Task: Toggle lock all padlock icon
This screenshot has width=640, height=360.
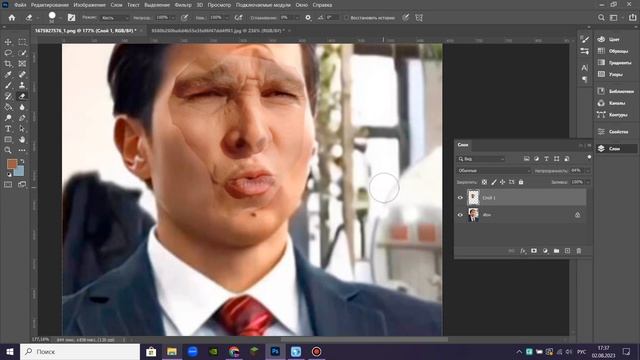Action: click(521, 182)
